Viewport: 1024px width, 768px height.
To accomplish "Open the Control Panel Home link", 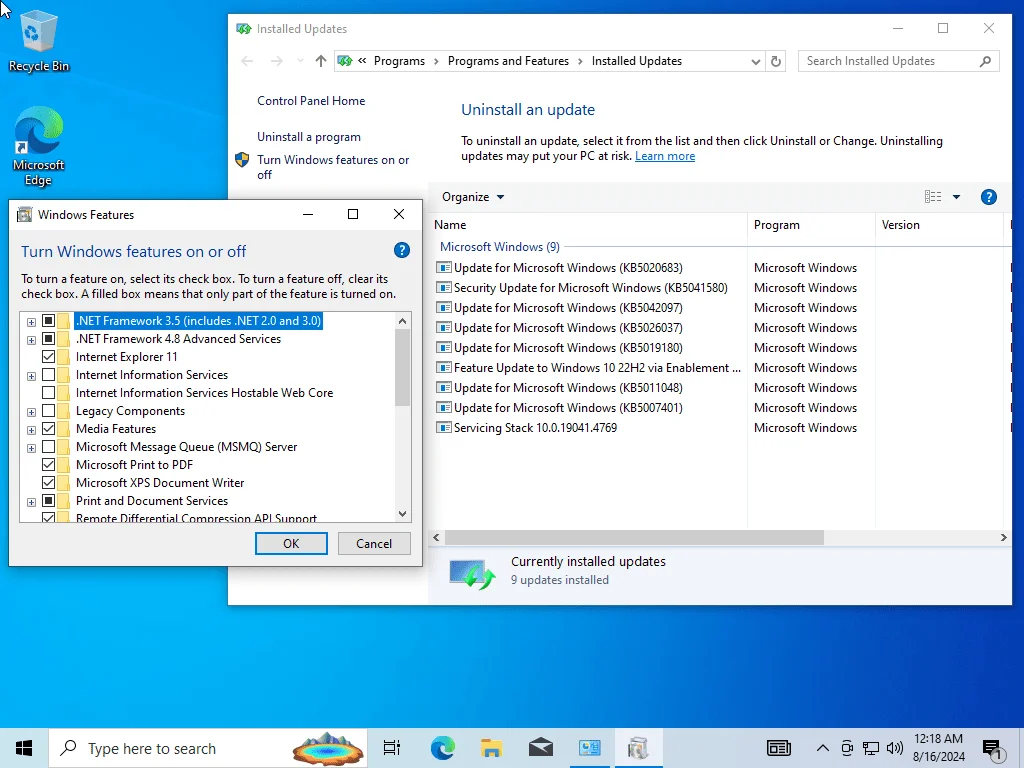I will (311, 101).
